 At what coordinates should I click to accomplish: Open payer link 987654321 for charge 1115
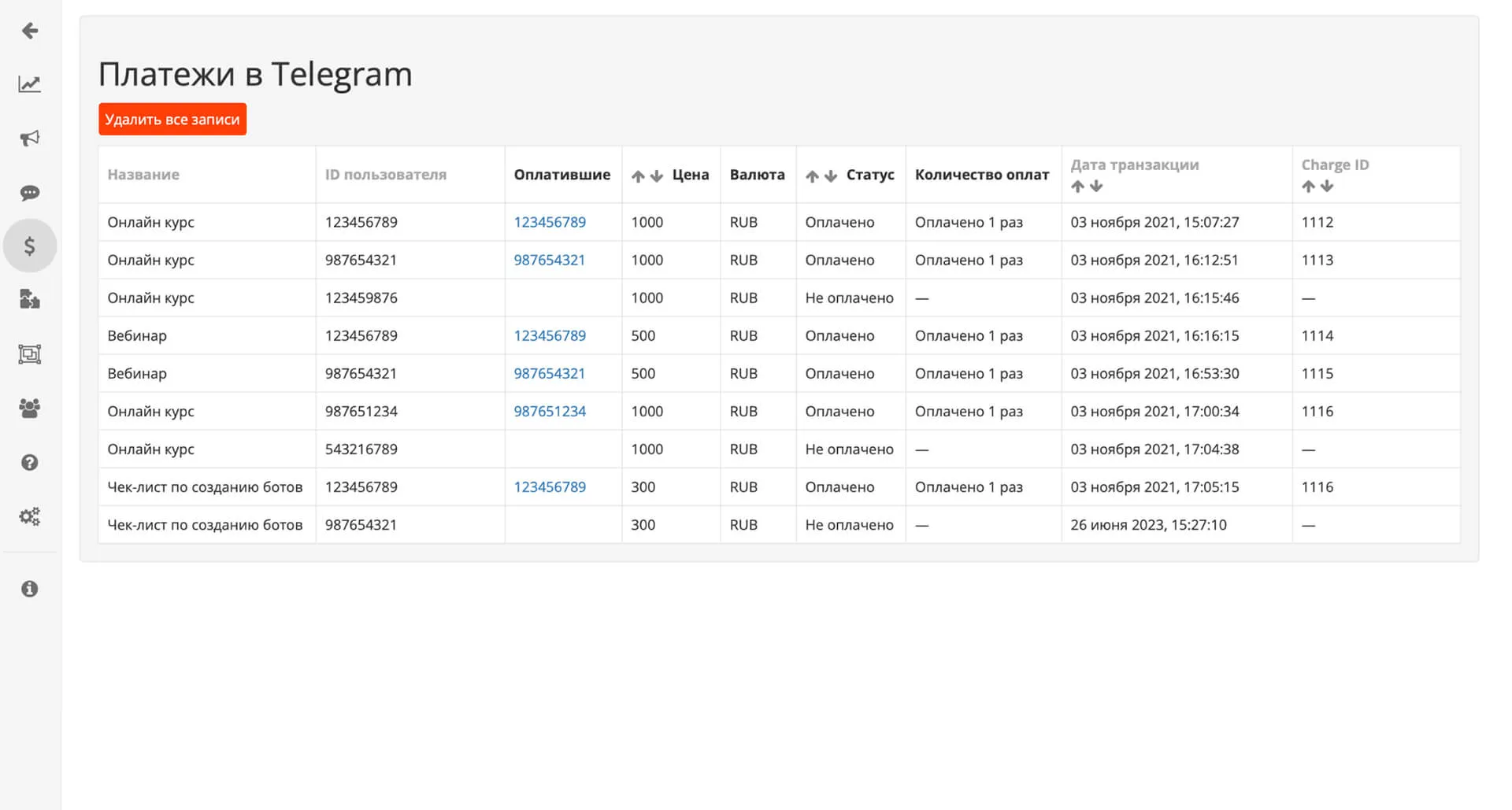pyautogui.click(x=550, y=374)
